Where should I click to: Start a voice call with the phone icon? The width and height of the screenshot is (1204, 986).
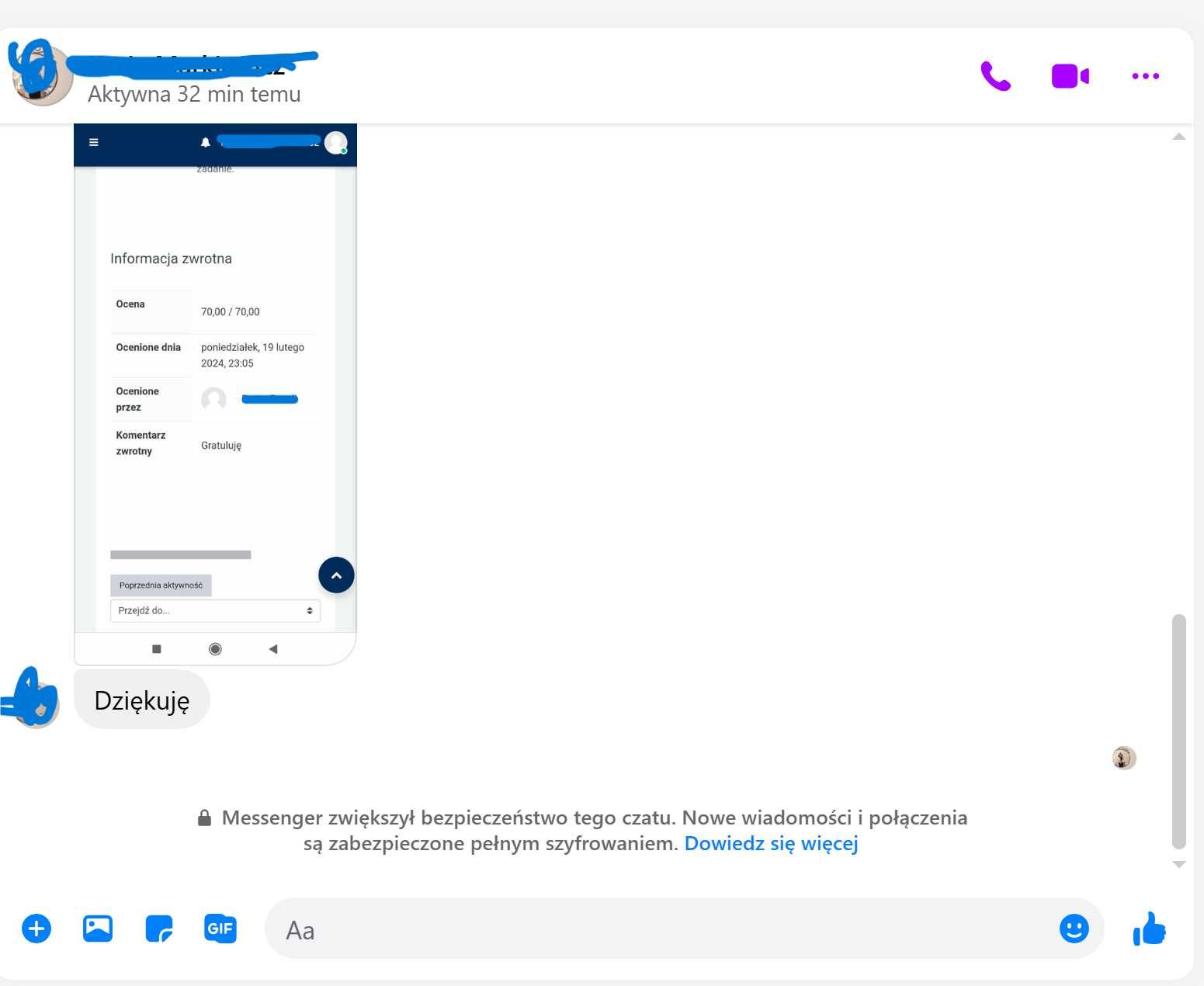(995, 76)
